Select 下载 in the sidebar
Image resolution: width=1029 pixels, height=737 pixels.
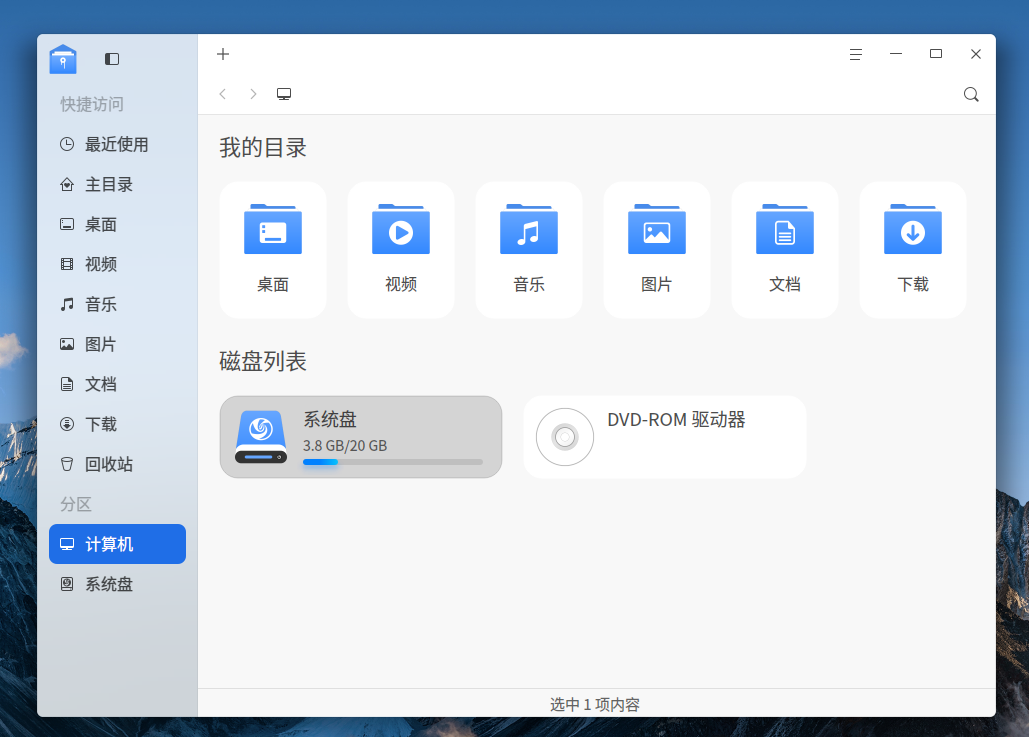117,424
